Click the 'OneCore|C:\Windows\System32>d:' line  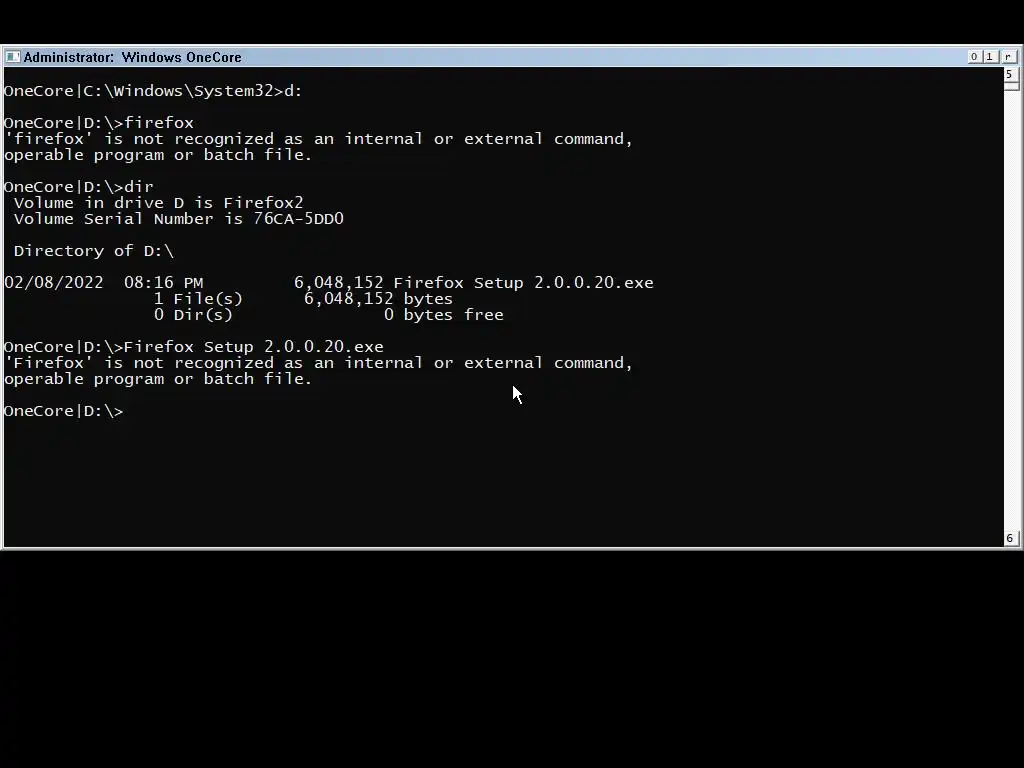tap(153, 91)
